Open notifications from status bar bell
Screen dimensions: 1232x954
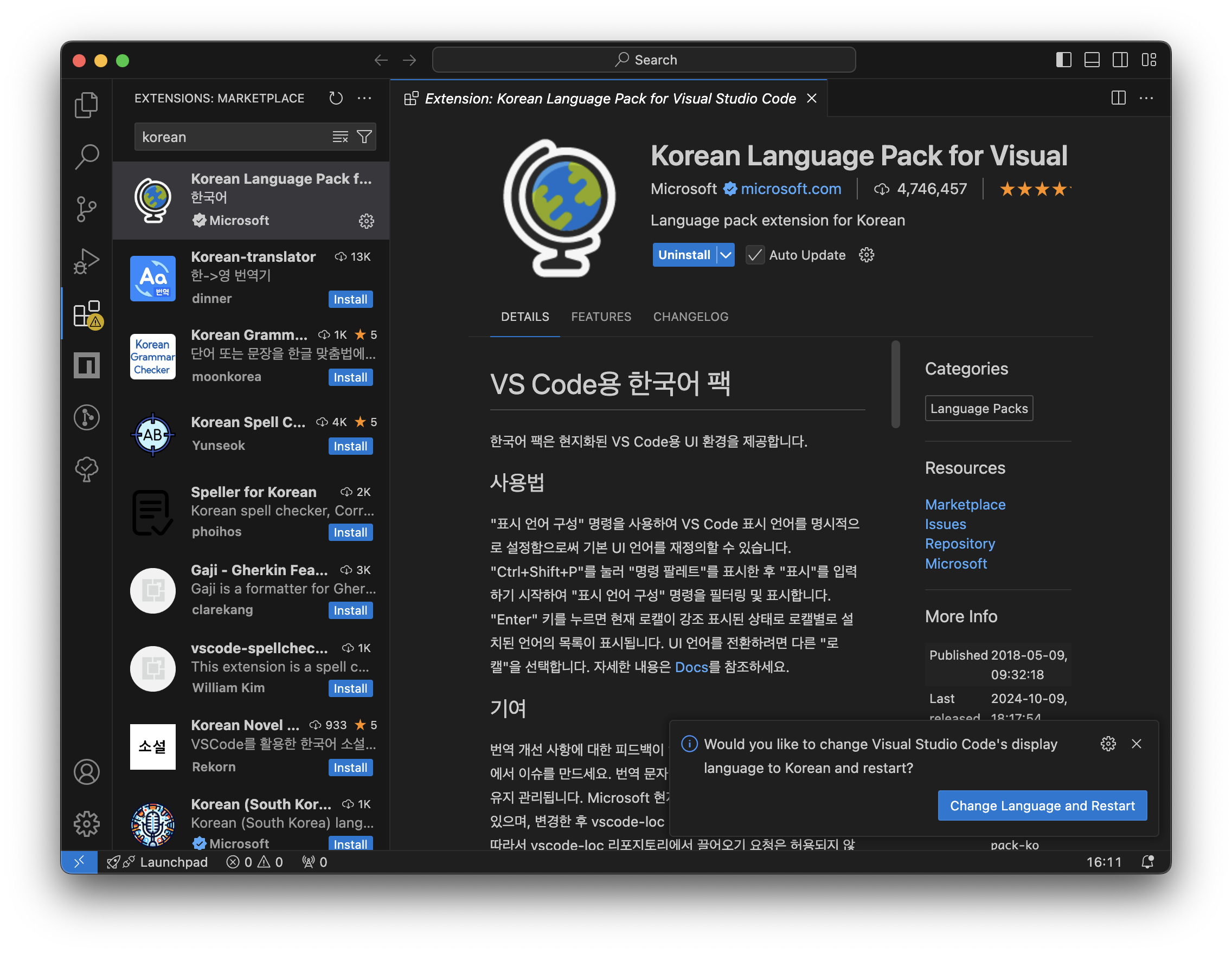1147,861
